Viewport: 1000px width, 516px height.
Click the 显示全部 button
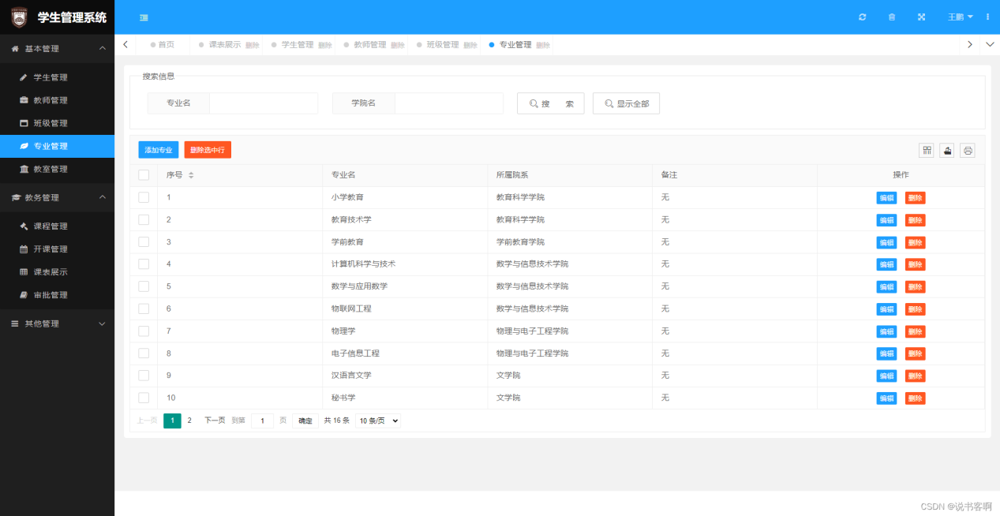coord(626,104)
